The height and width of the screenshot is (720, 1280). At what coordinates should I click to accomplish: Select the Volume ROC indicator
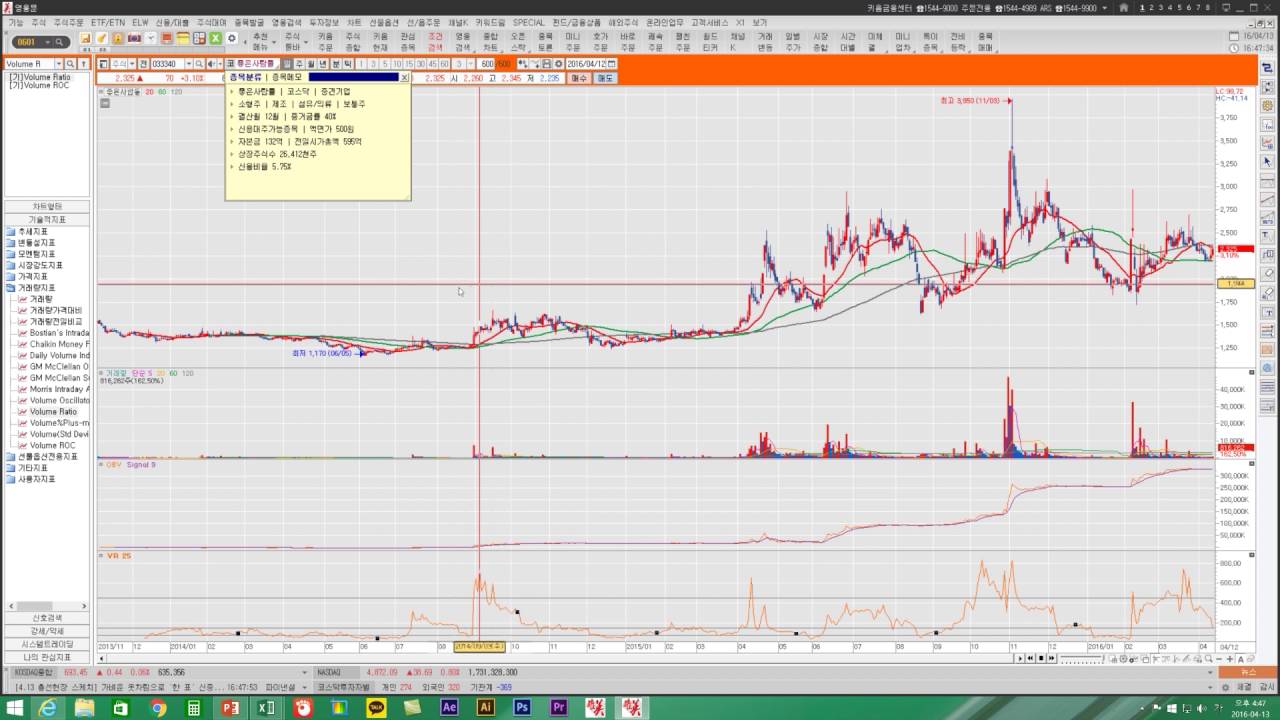pyautogui.click(x=52, y=445)
